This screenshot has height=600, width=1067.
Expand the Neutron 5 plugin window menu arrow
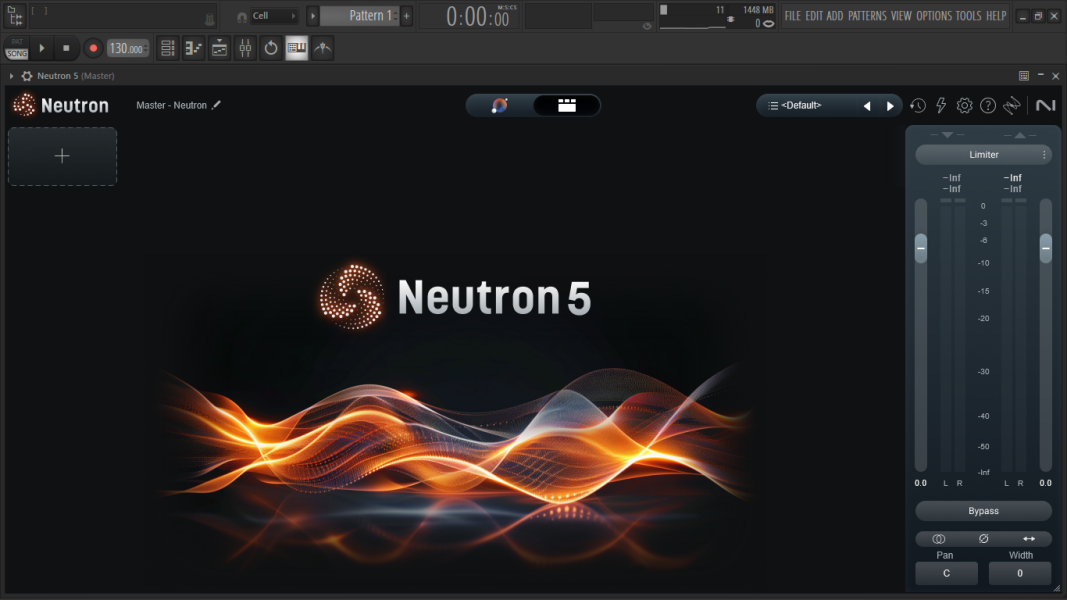[11, 76]
